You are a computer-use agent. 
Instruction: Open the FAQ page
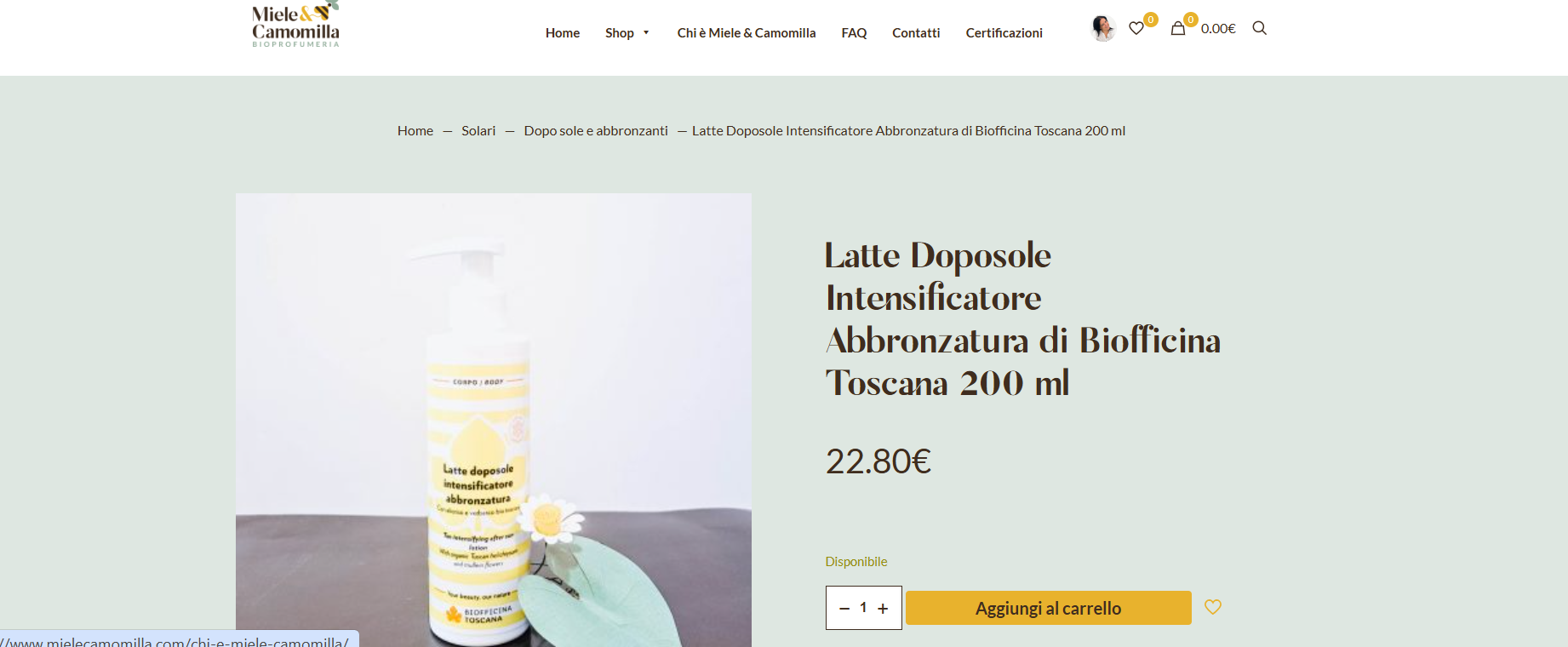[854, 32]
